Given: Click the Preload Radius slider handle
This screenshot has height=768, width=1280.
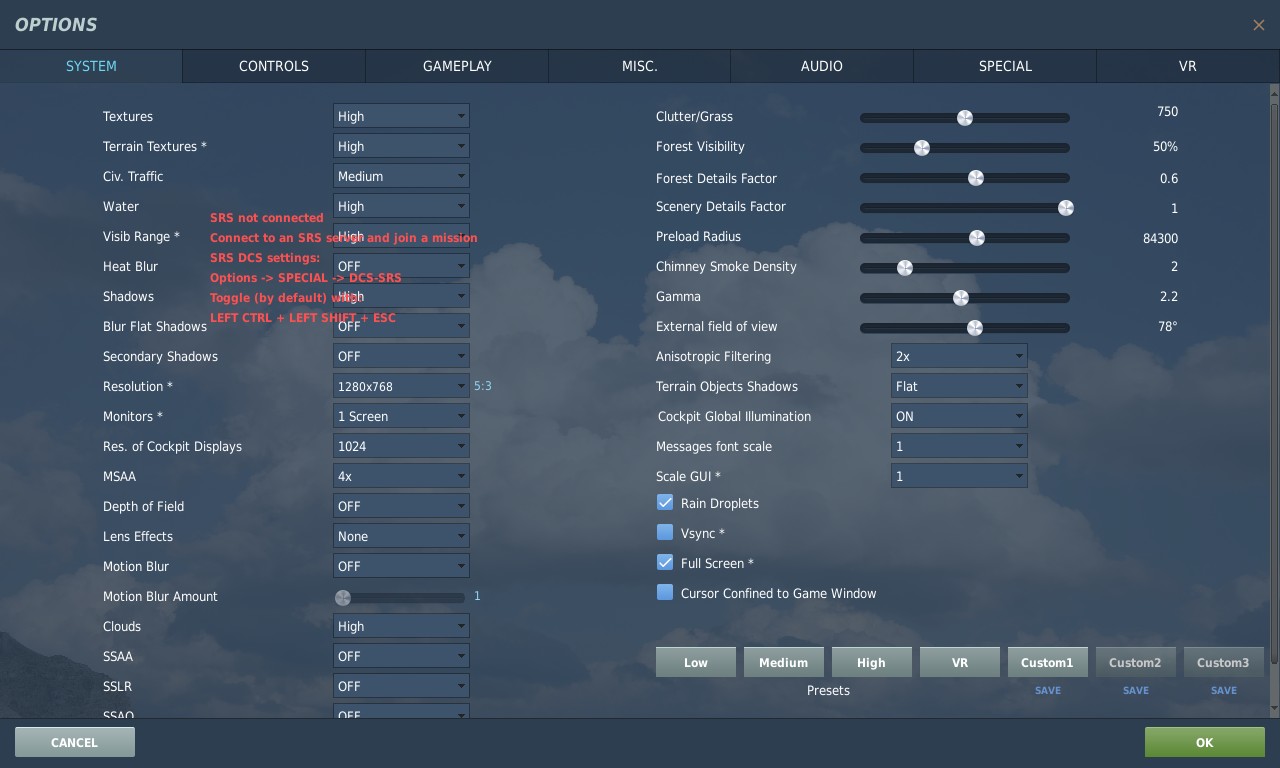Looking at the screenshot, I should click(977, 238).
